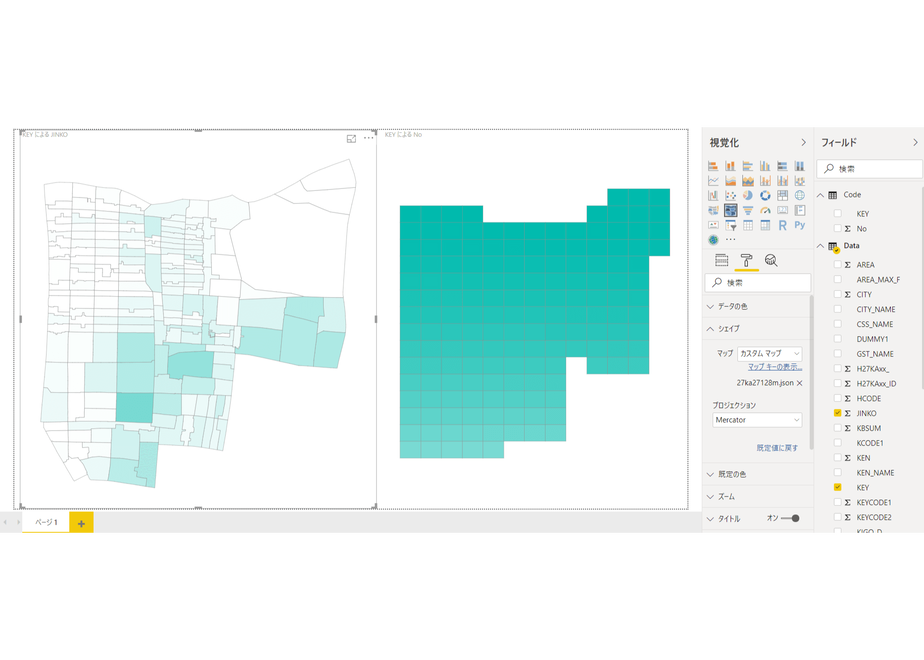
Task: Collapse the 視覚化 pane chevron
Action: coord(803,143)
